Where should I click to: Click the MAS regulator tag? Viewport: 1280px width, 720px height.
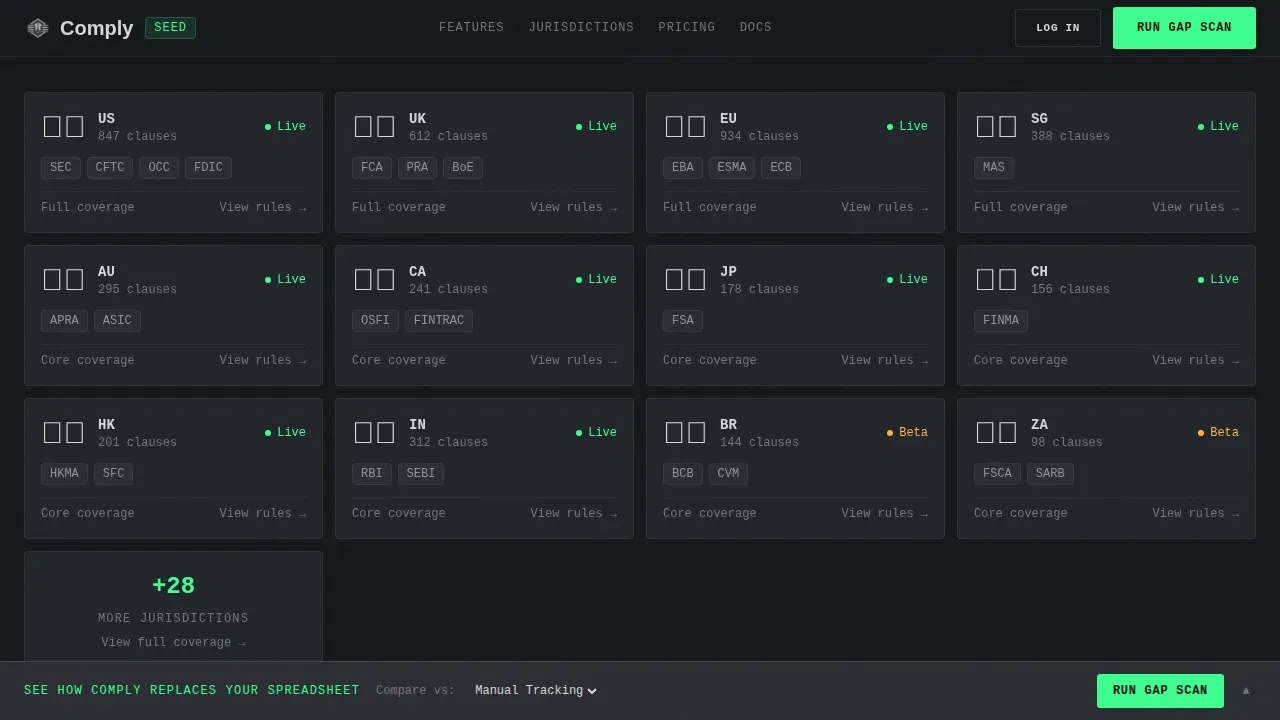click(994, 168)
